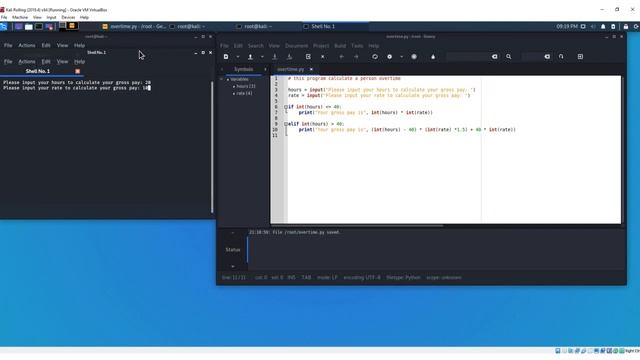This screenshot has width=640, height=360.
Task: Click Geany's Close file X toolbar icon
Action: pos(322,57)
